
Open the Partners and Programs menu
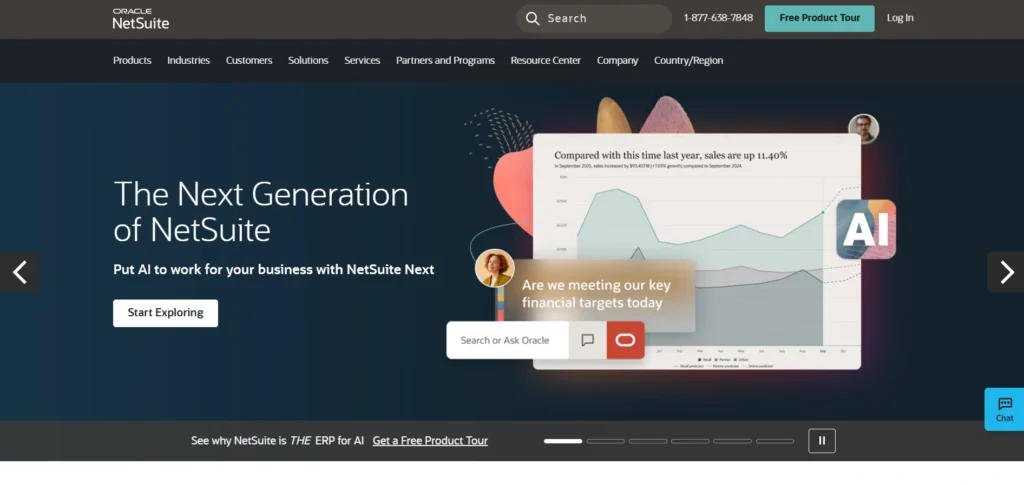tap(445, 60)
